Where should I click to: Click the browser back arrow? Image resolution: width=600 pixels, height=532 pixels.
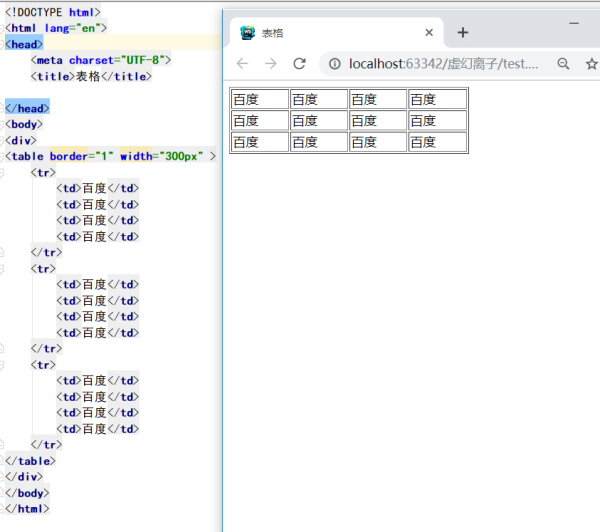[x=243, y=64]
